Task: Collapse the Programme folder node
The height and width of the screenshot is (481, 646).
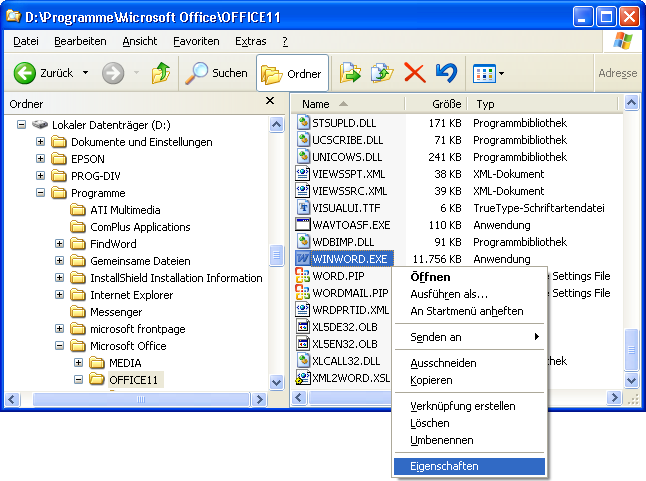Action: (x=40, y=193)
